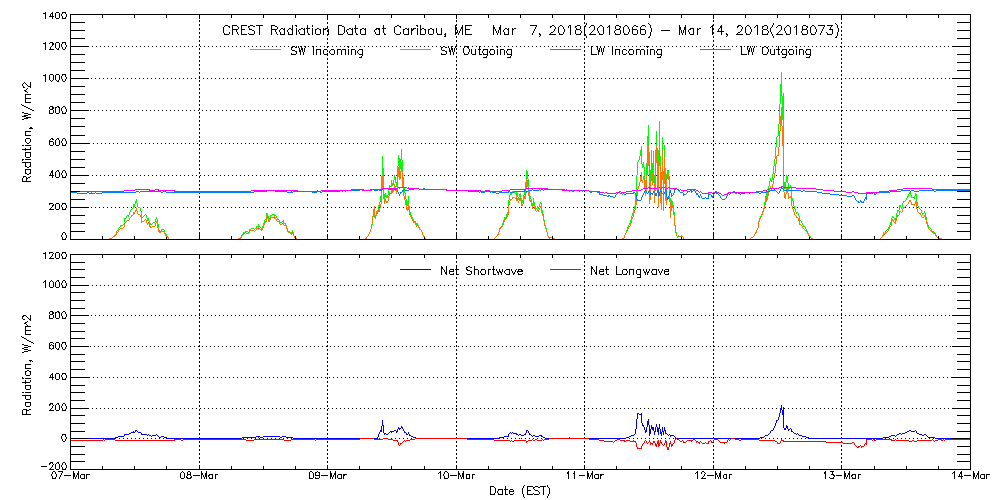The image size is (1000, 500).
Task: Select the 07-Mar x-axis date label
Action: click(x=71, y=477)
